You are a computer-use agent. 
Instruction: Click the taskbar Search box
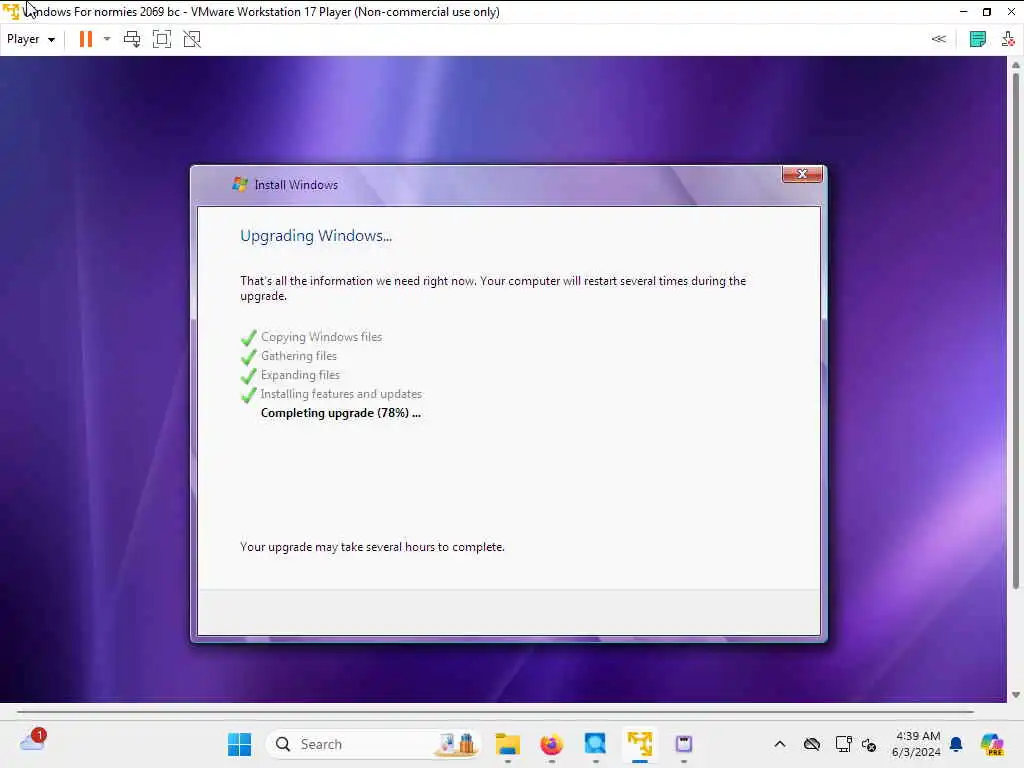374,744
